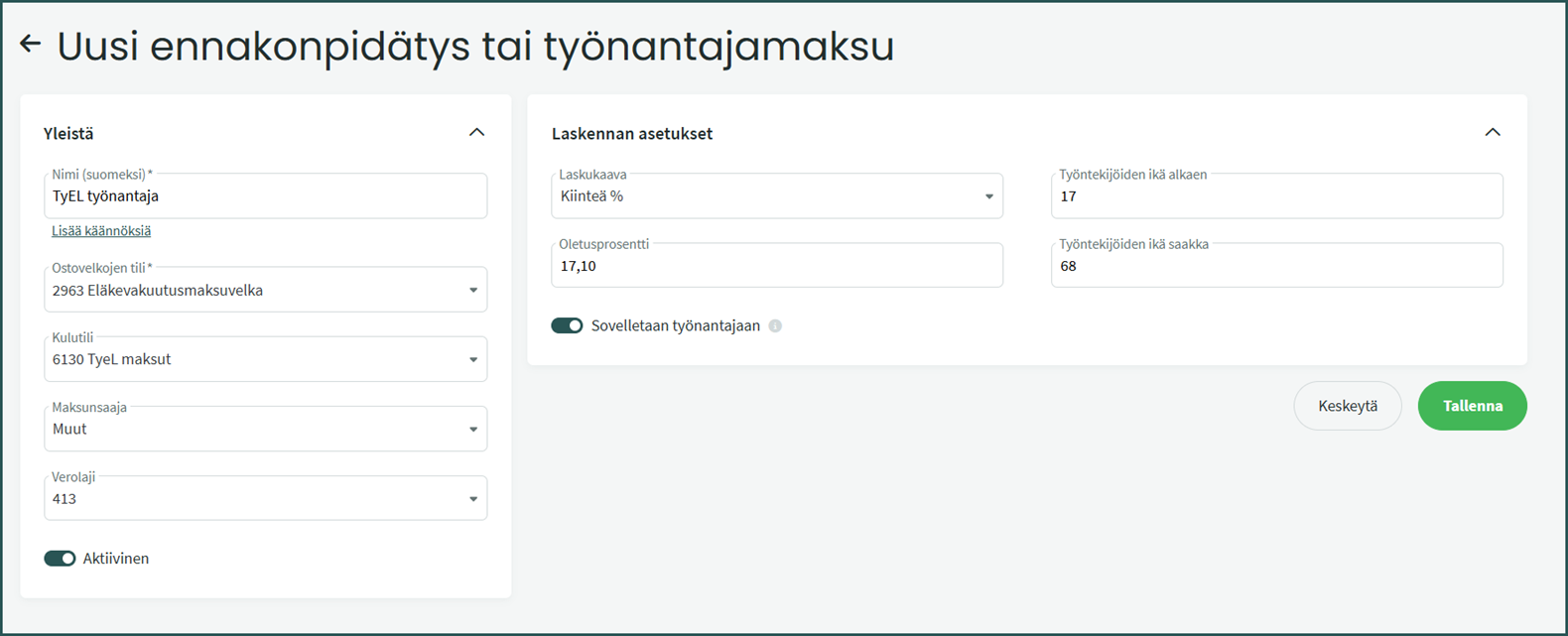Screen dimensions: 1568x636
Task: Click the back arrow beside the page title
Action: click(31, 44)
